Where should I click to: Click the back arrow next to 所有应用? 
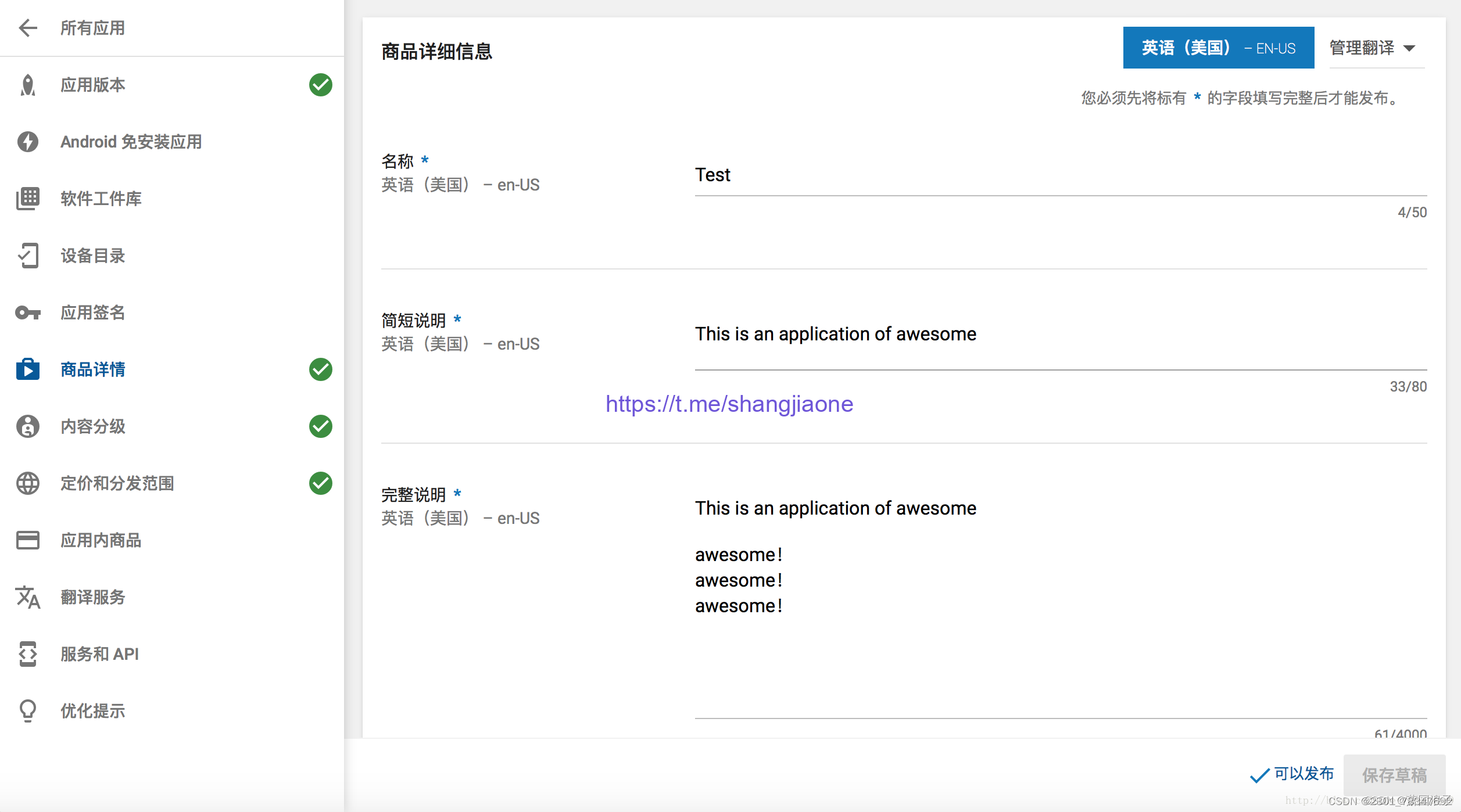click(x=27, y=28)
